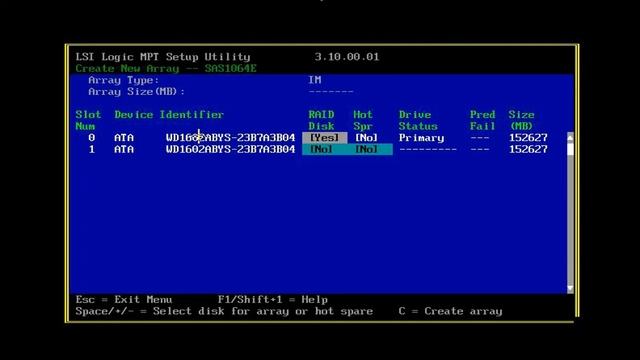Click size 152627 in slot 0 row

(x=528, y=138)
